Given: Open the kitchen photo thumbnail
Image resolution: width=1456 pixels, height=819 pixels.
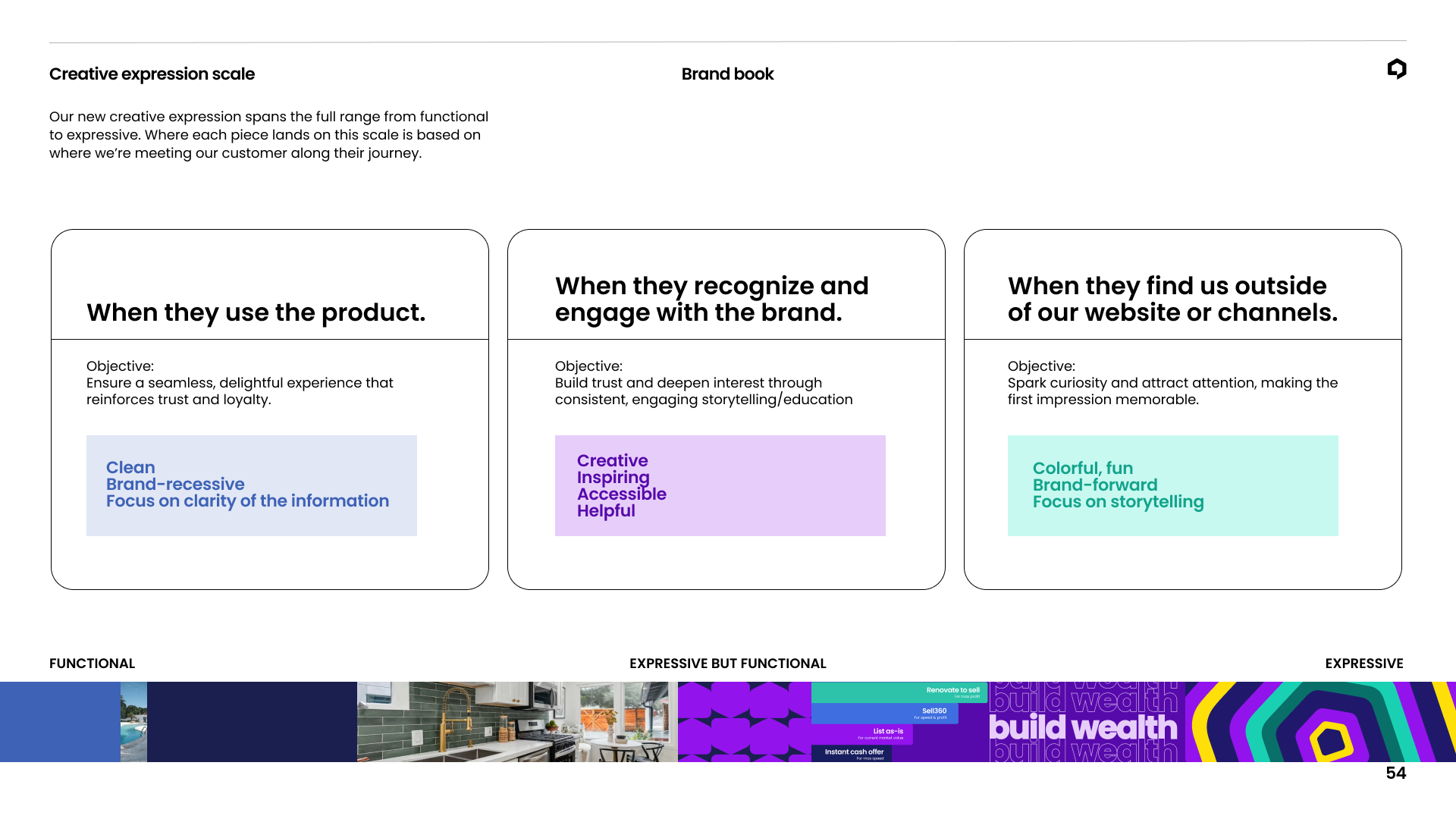Looking at the screenshot, I should [516, 721].
